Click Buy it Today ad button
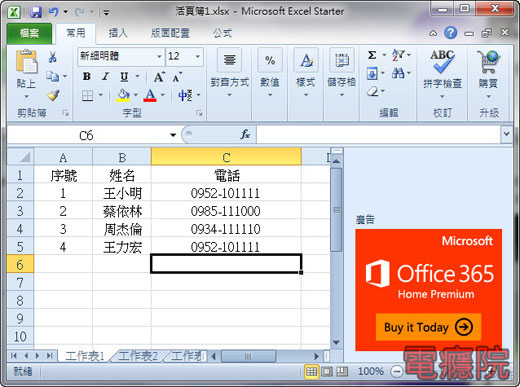520x387 pixels. click(428, 327)
